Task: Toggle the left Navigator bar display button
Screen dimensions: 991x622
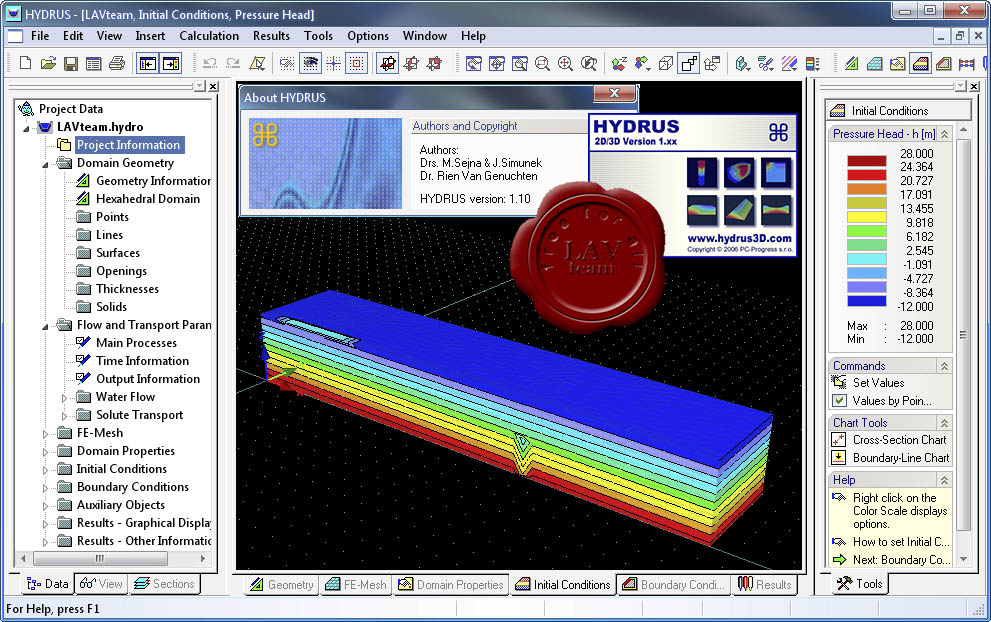Action: click(x=148, y=63)
